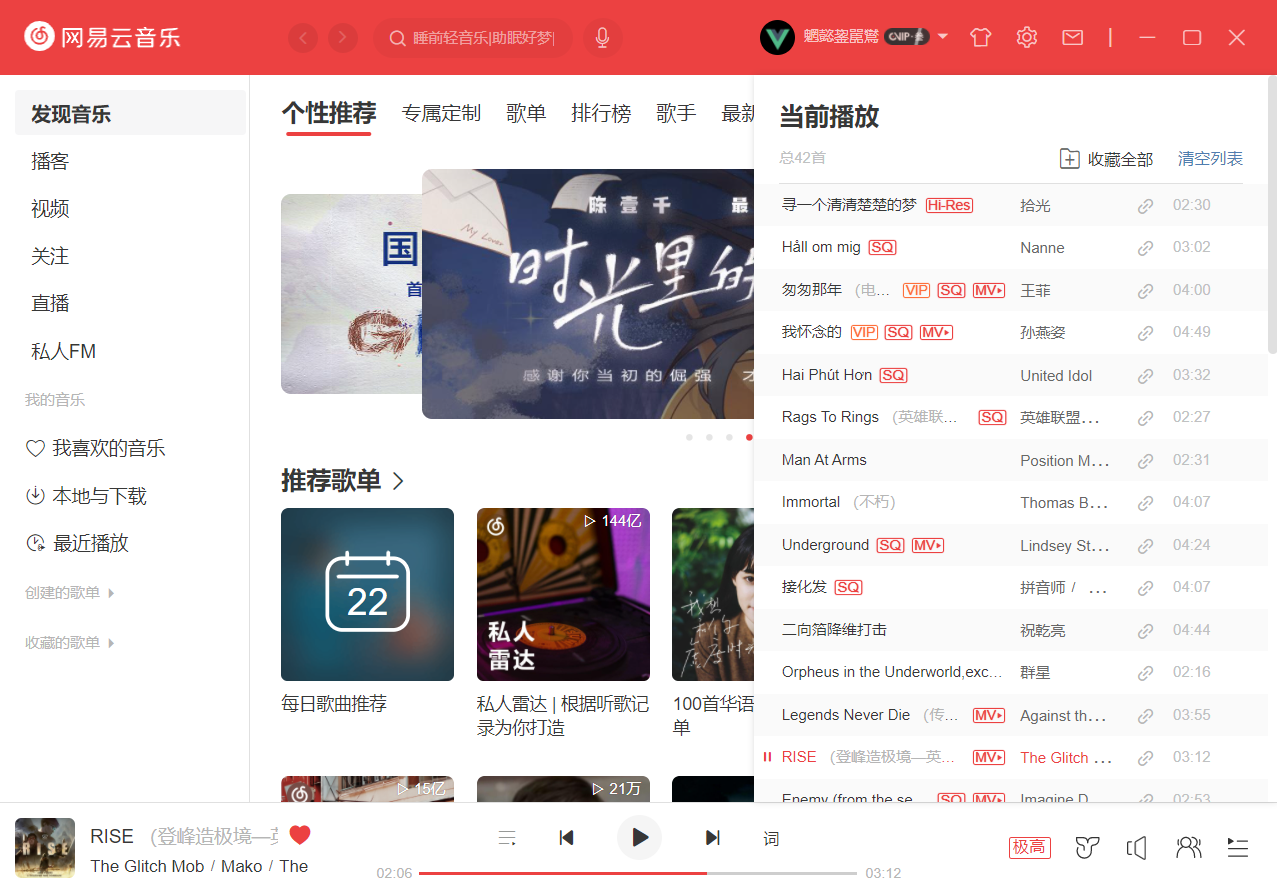Image resolution: width=1277 pixels, height=892 pixels.
Task: Click the volume speaker icon
Action: 1136,848
